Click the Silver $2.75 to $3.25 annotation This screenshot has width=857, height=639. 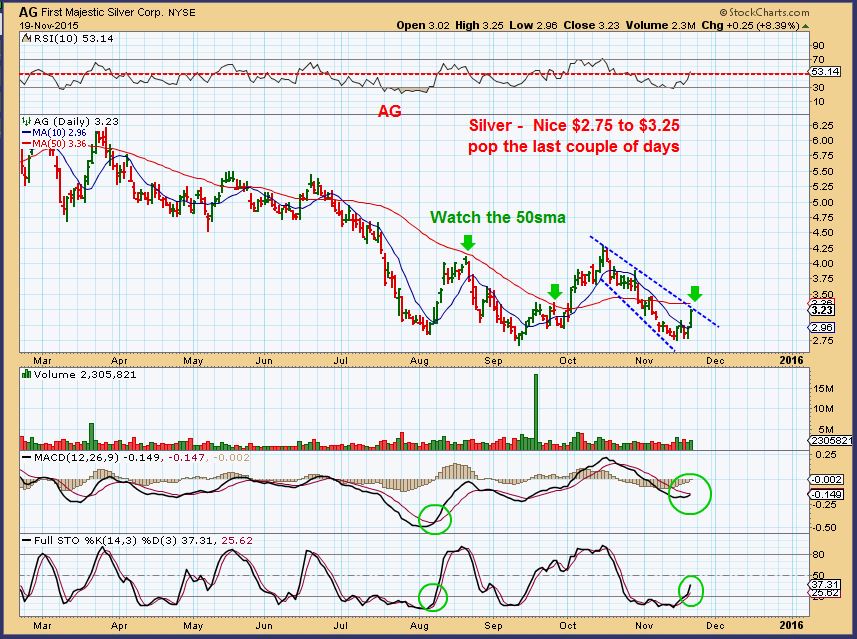point(574,136)
